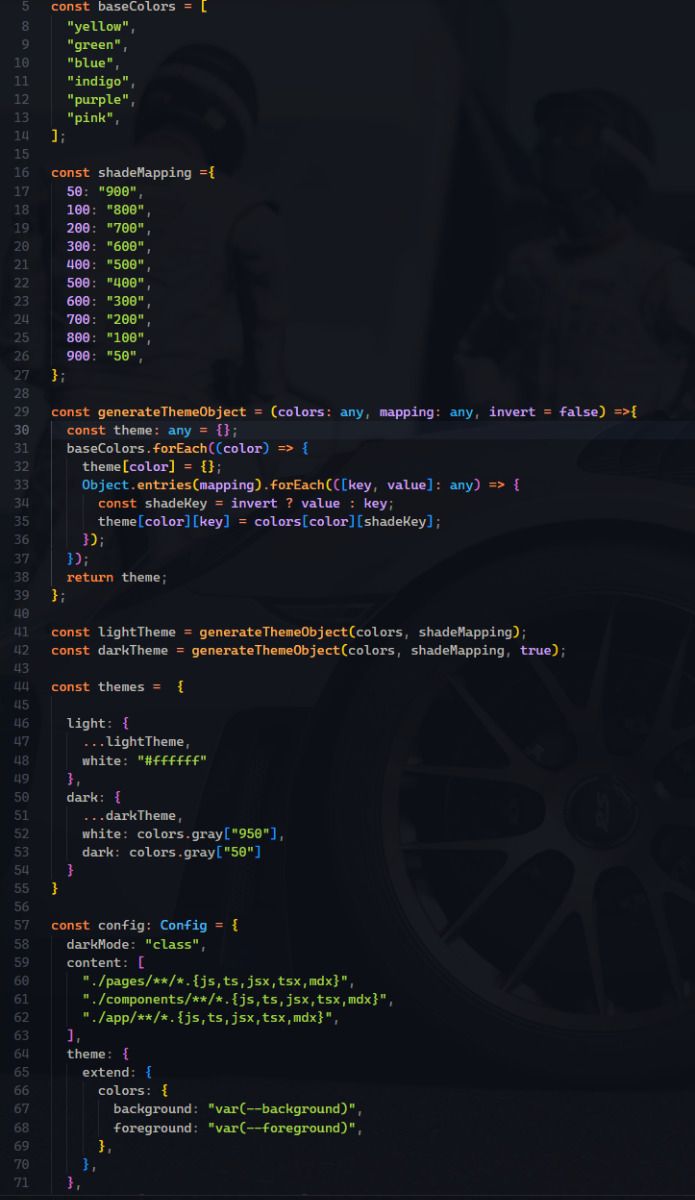The width and height of the screenshot is (695, 1200).
Task: Click the 'true' argument in the darkTheme call
Action: [538, 650]
